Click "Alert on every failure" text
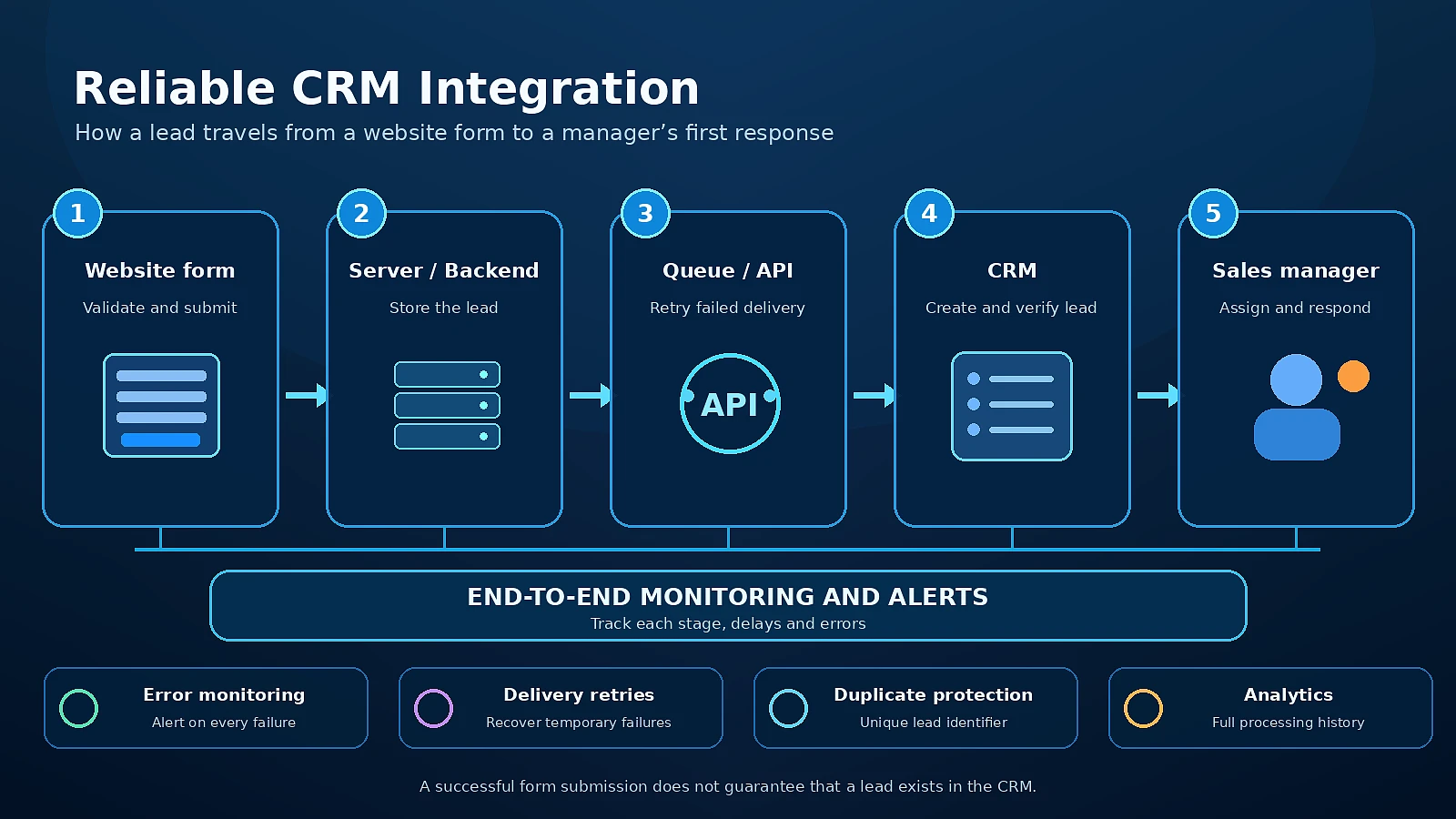The width and height of the screenshot is (1456, 819). point(224,723)
